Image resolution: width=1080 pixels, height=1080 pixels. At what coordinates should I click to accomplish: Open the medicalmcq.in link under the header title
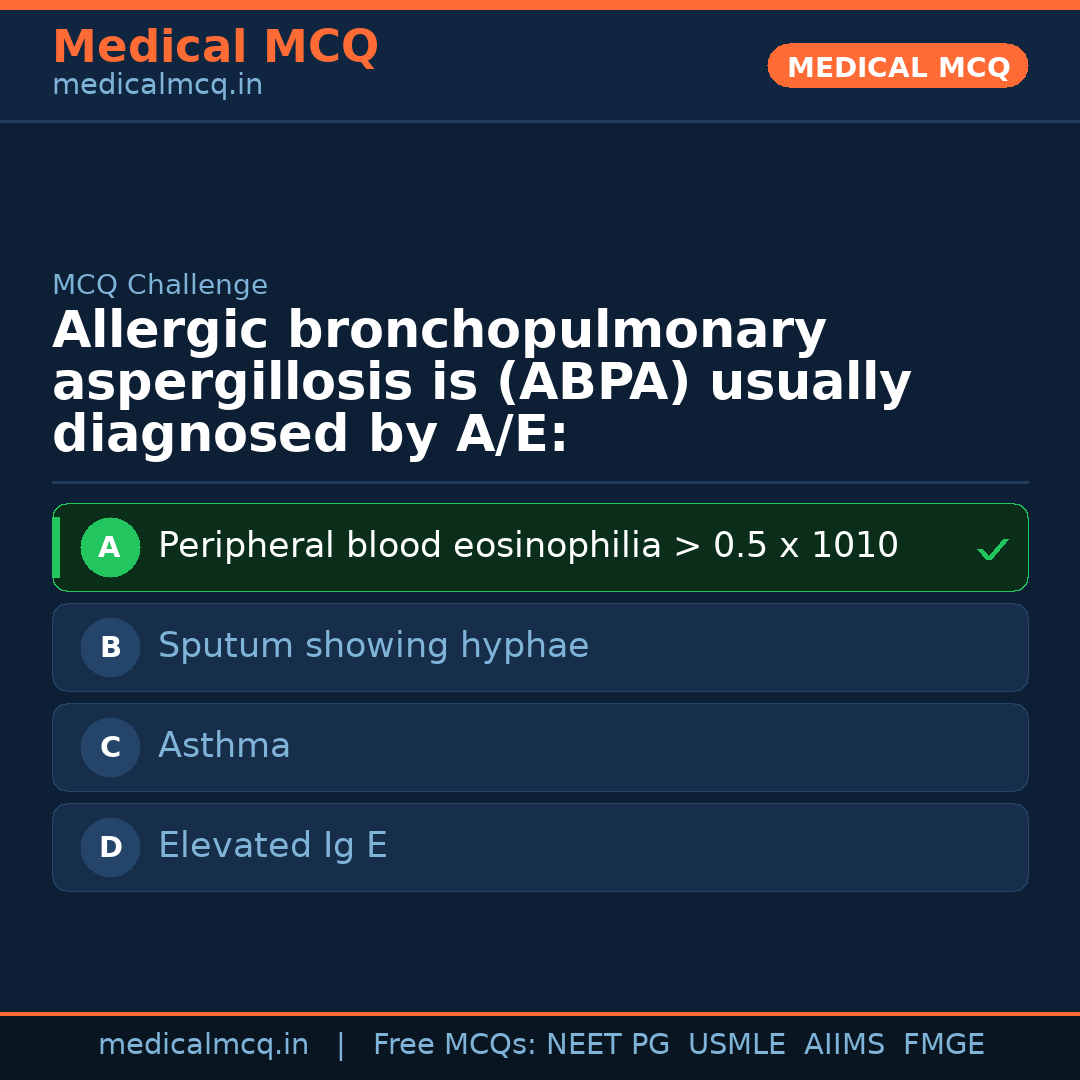pyautogui.click(x=157, y=85)
